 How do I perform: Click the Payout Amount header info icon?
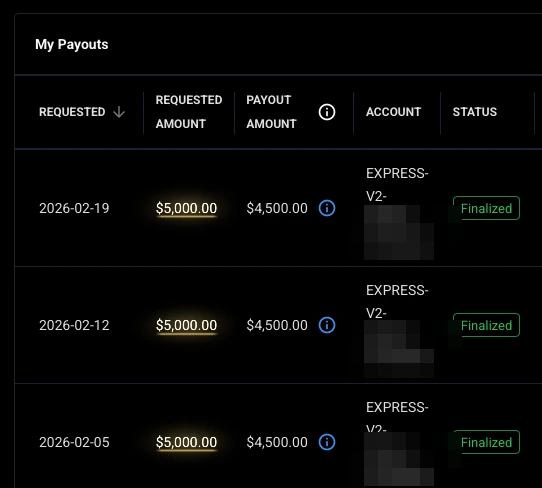[x=327, y=112]
